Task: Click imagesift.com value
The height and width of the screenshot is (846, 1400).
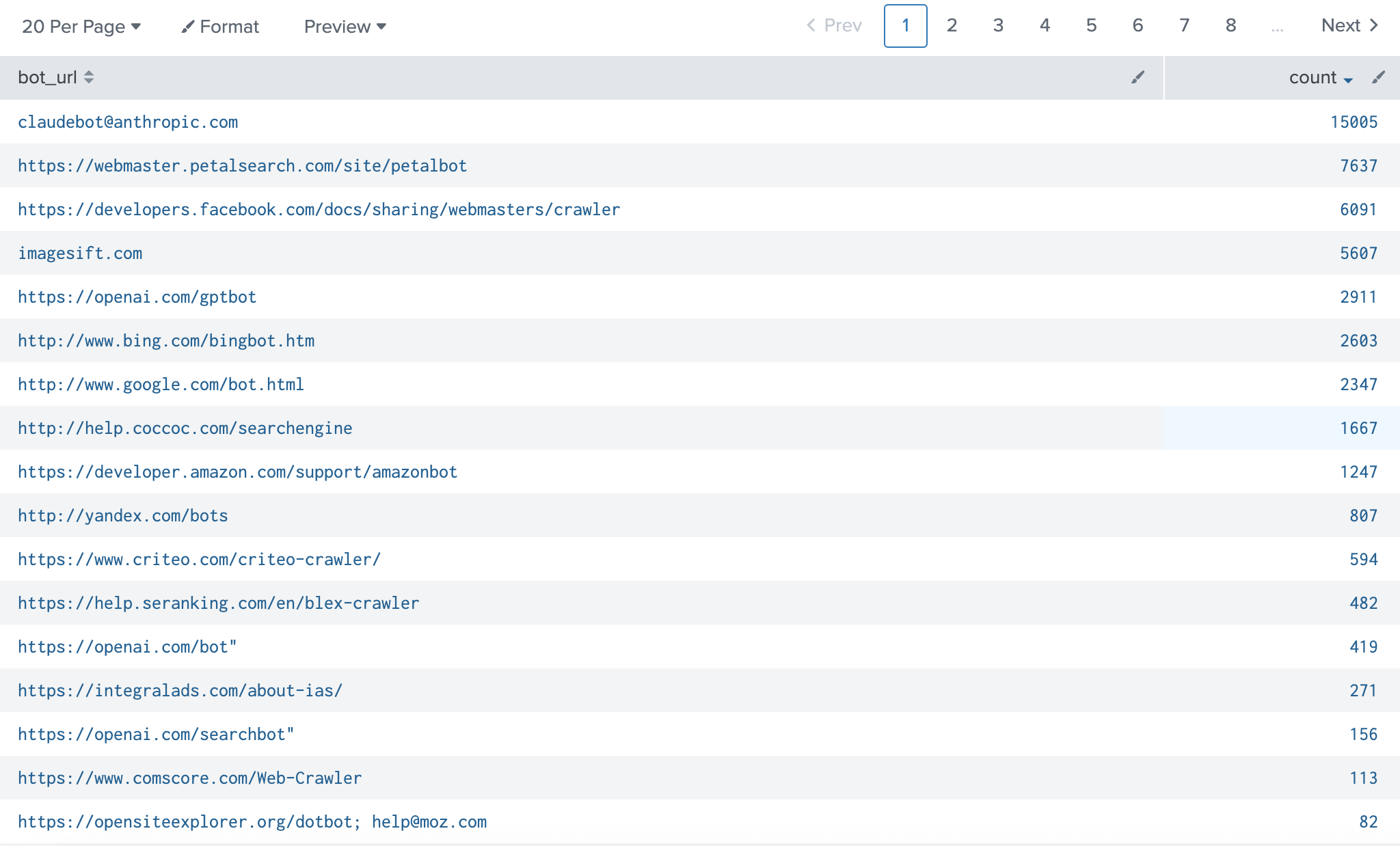Action: click(x=80, y=253)
